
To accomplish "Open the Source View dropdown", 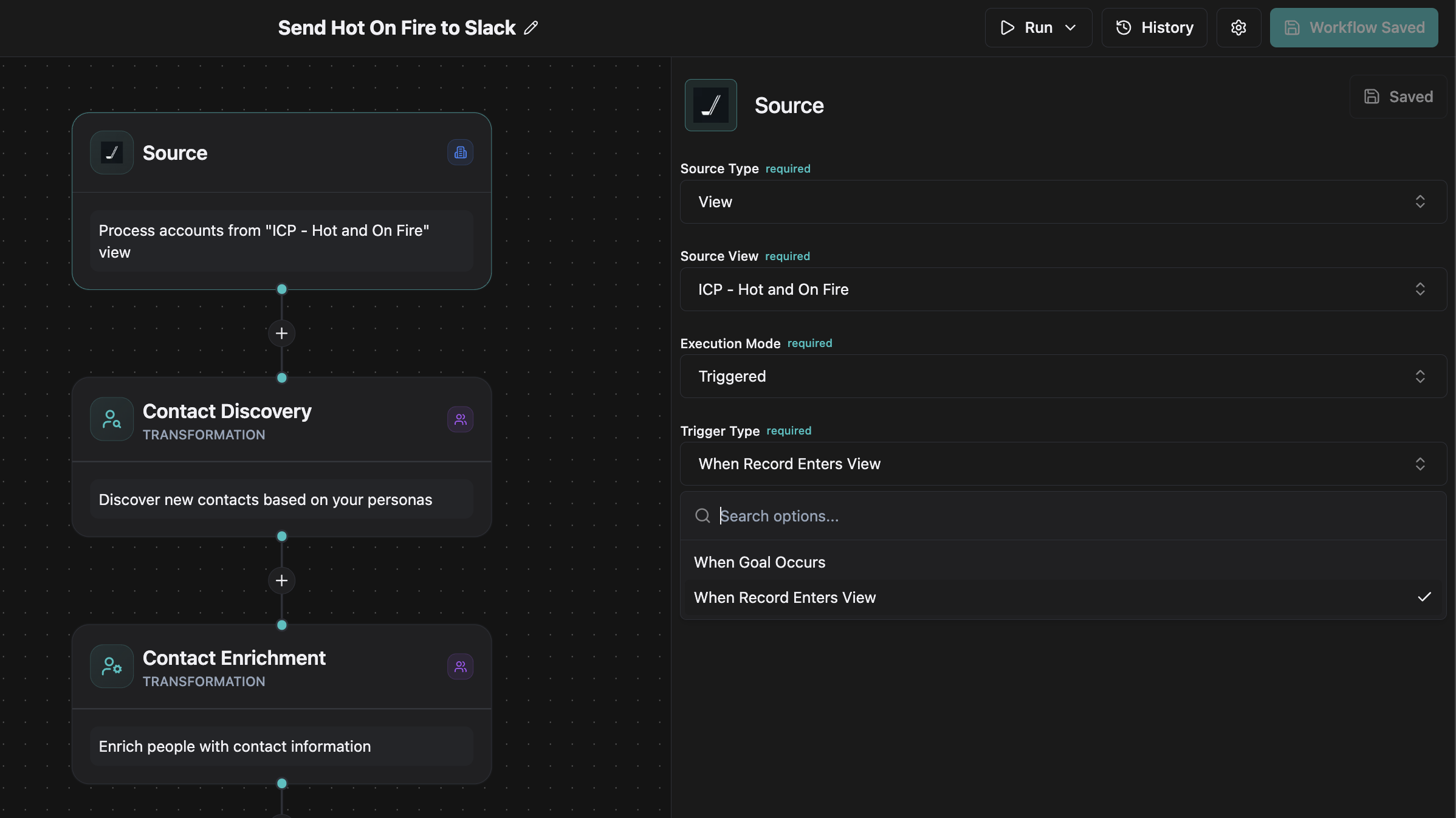I will (1063, 289).
